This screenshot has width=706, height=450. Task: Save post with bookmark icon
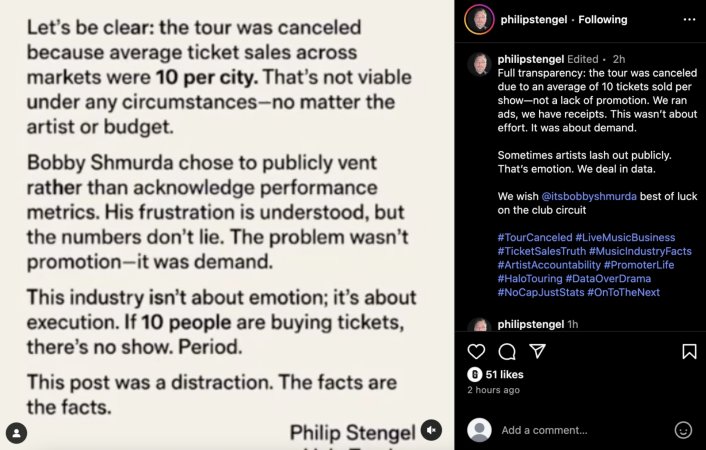[x=689, y=351]
